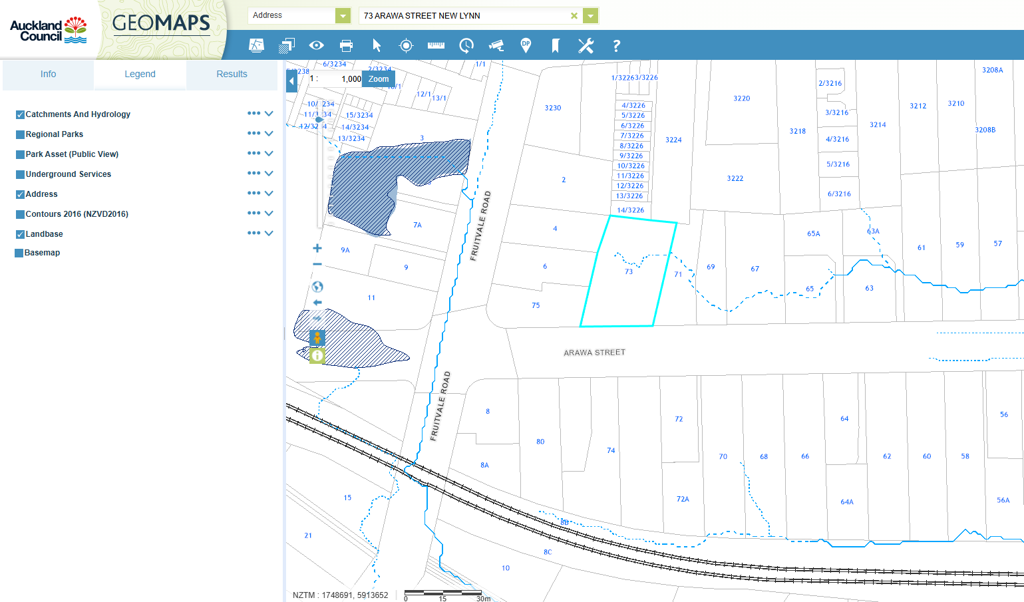Uncheck Catchments And Hydrology layer
This screenshot has width=1024, height=602.
[x=20, y=115]
